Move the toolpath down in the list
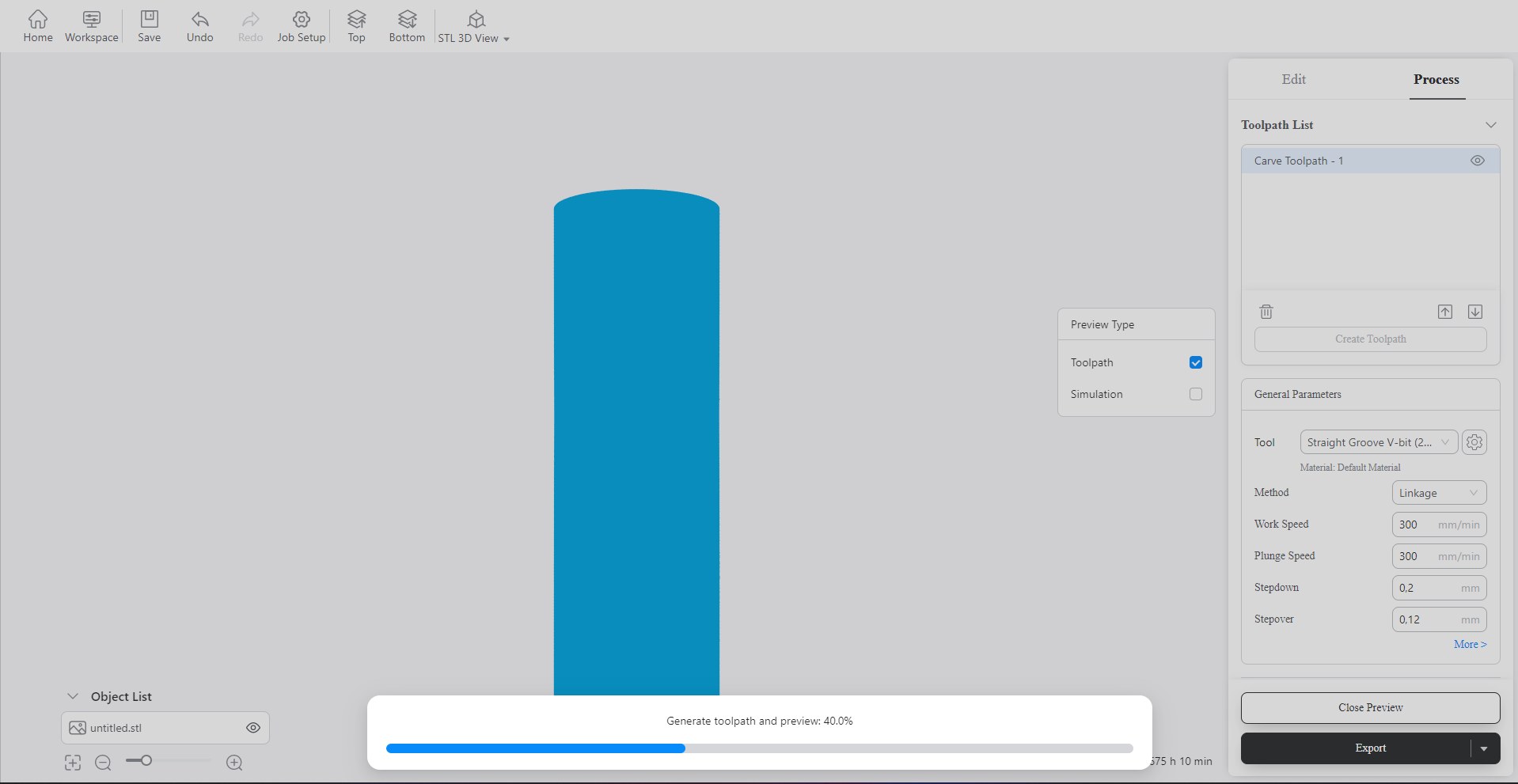The height and width of the screenshot is (784, 1518). click(1475, 312)
